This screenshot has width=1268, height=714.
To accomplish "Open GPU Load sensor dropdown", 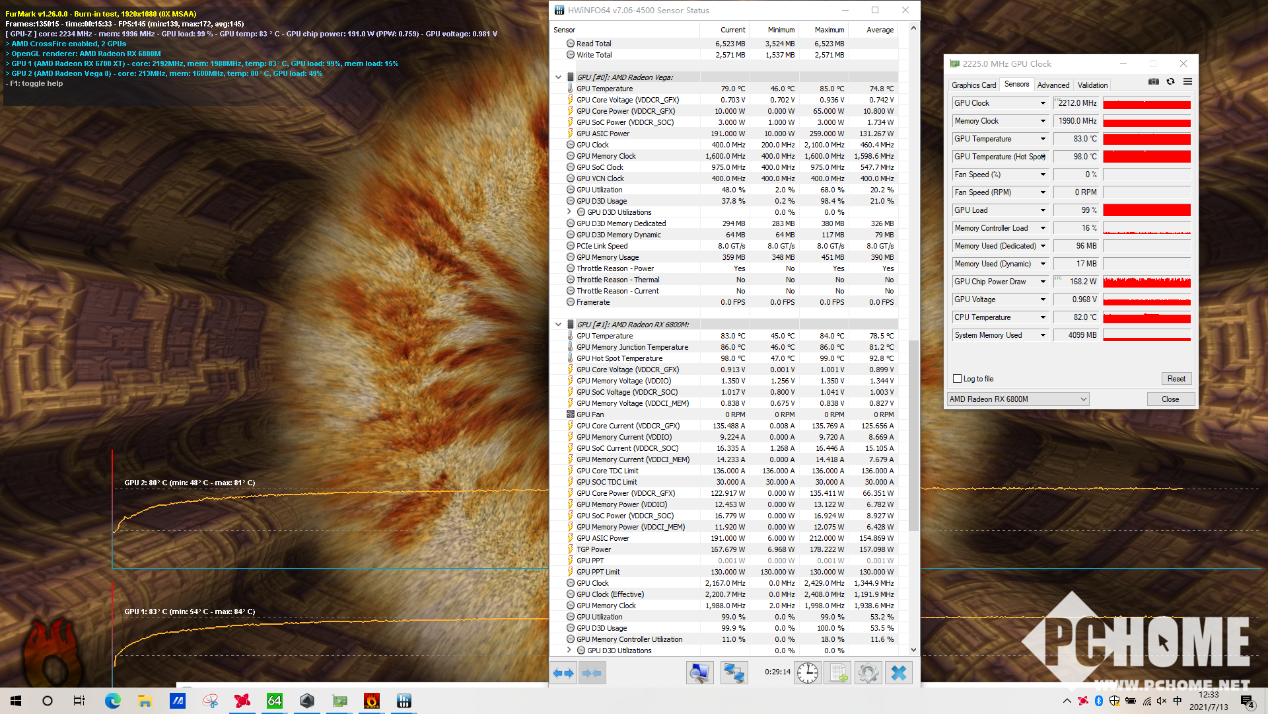I will click(x=1043, y=210).
